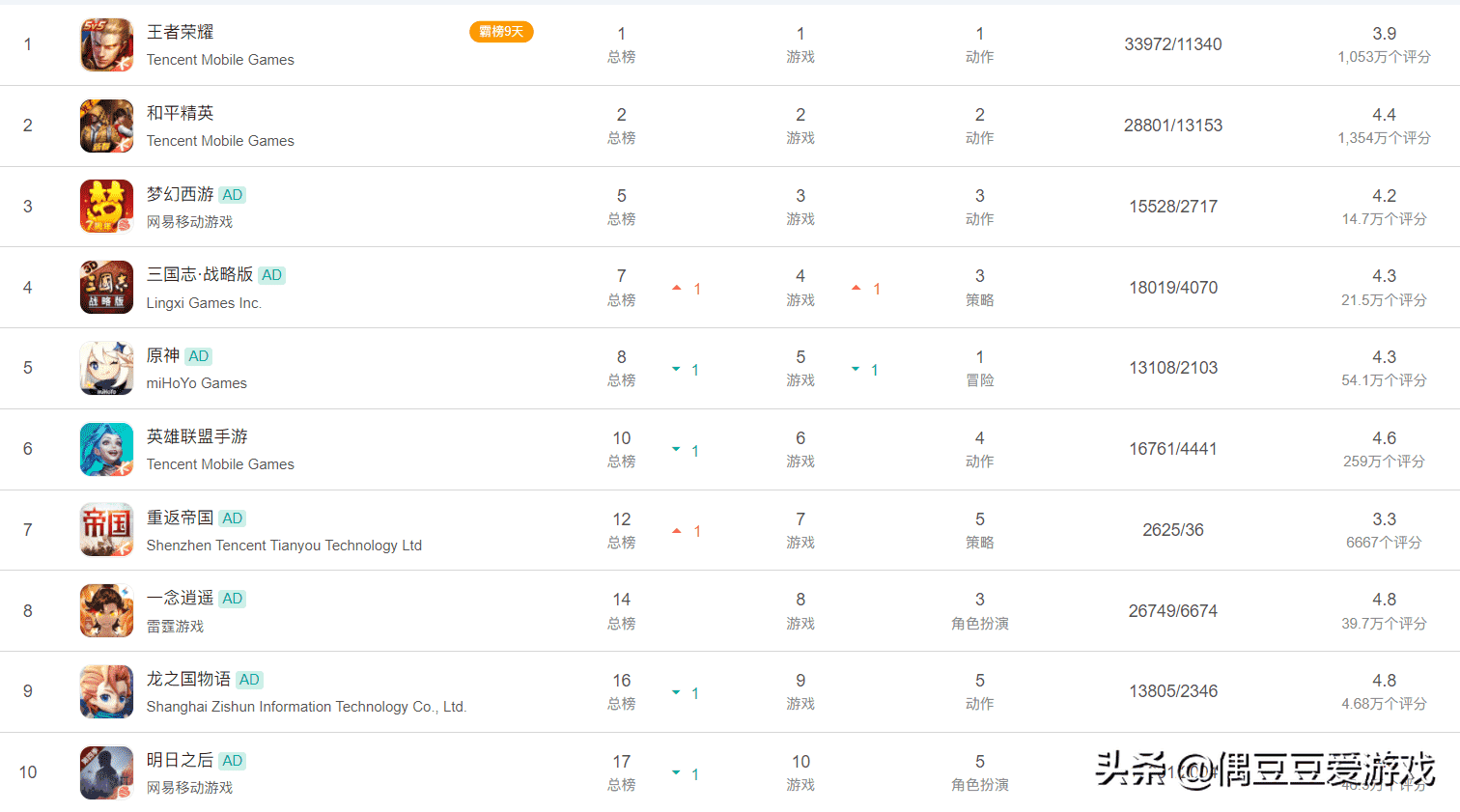The image size is (1460, 812).
Task: Click the AD tag beside 龙之国物语
Action: (249, 680)
